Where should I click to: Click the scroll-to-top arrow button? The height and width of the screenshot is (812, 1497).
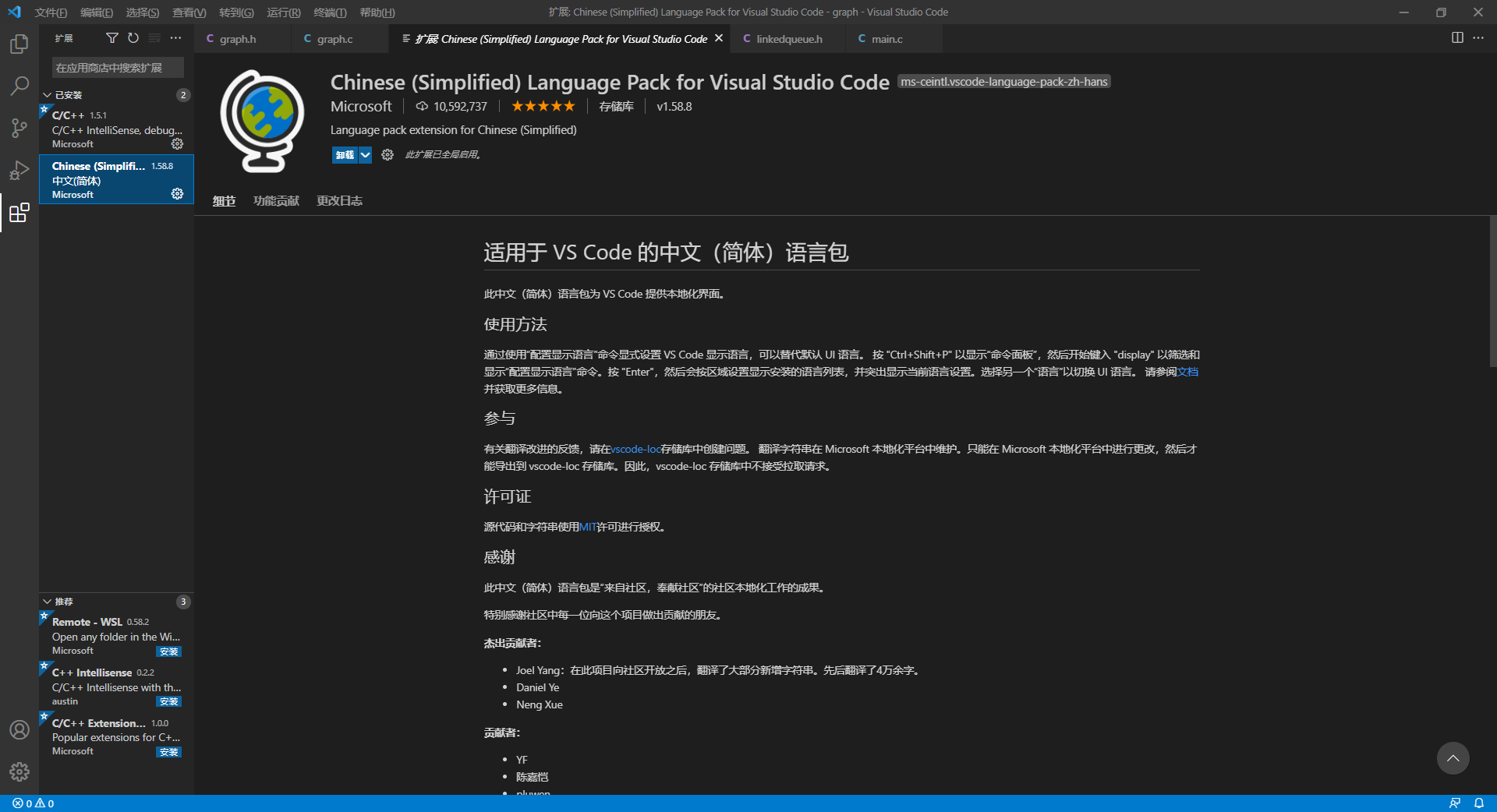[x=1453, y=758]
